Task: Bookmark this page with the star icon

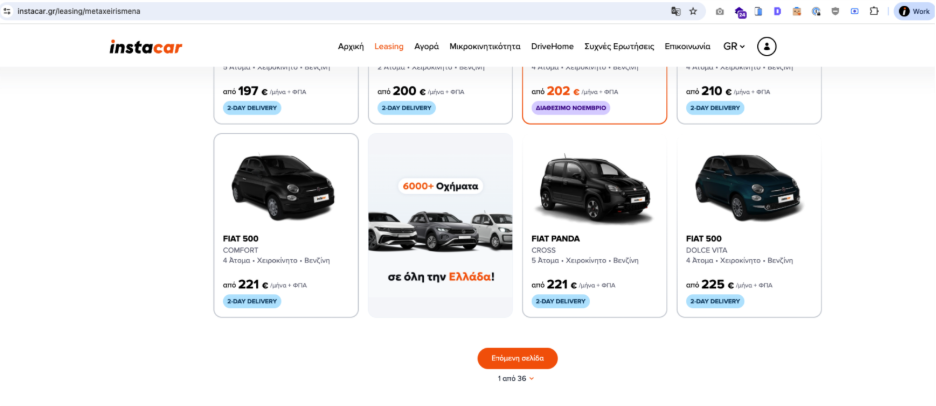Action: pyautogui.click(x=693, y=11)
